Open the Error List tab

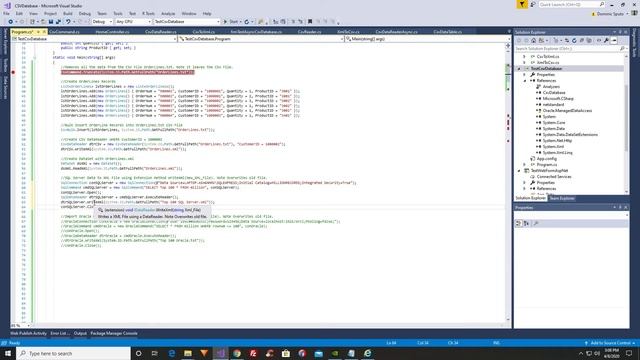click(x=60, y=333)
